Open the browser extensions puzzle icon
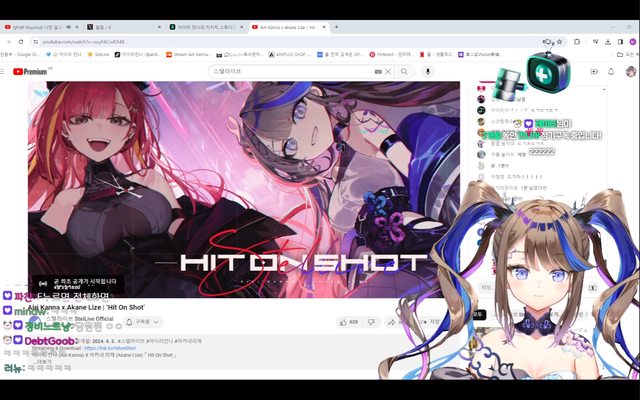Screen dimensions: 640x400 (x=577, y=41)
